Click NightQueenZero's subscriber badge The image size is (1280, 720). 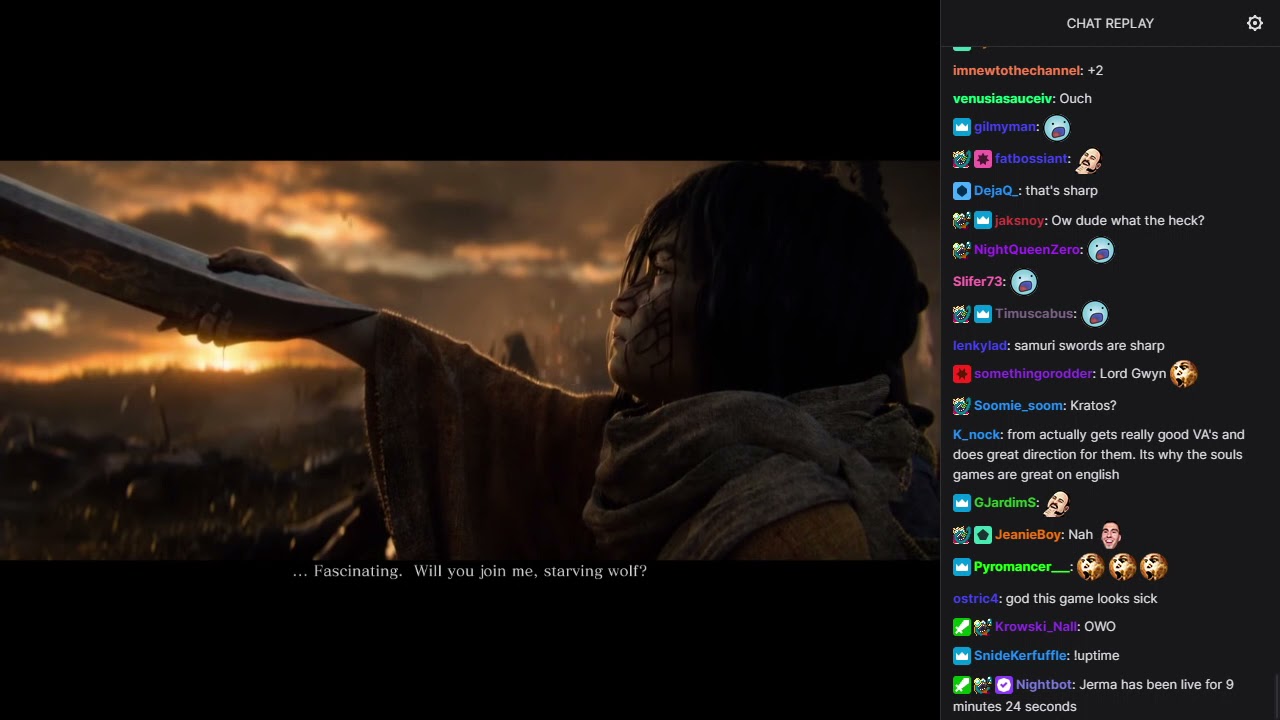click(x=962, y=250)
